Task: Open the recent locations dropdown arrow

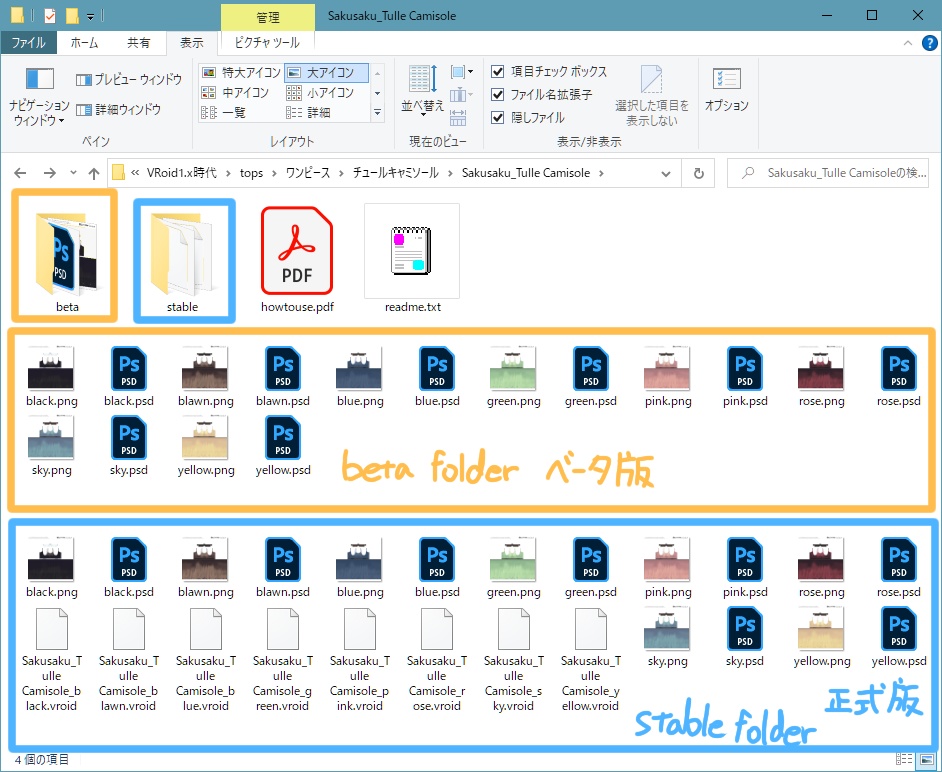Action: coord(73,173)
